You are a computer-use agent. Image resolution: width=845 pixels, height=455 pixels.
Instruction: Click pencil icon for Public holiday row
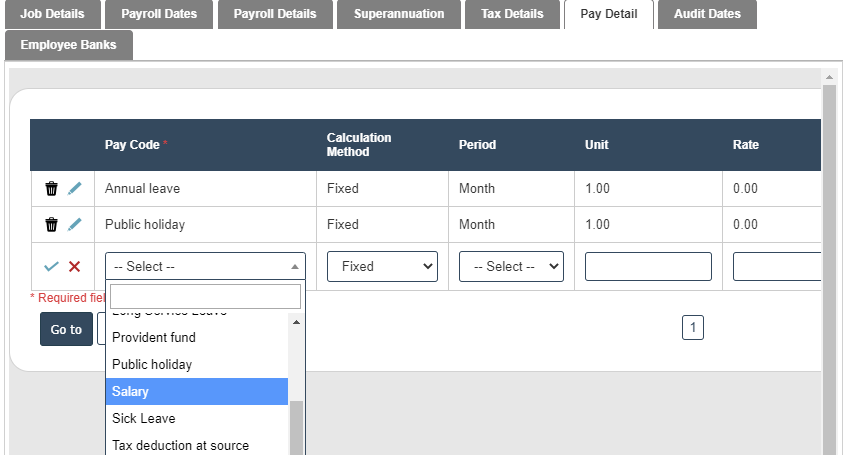coord(75,224)
